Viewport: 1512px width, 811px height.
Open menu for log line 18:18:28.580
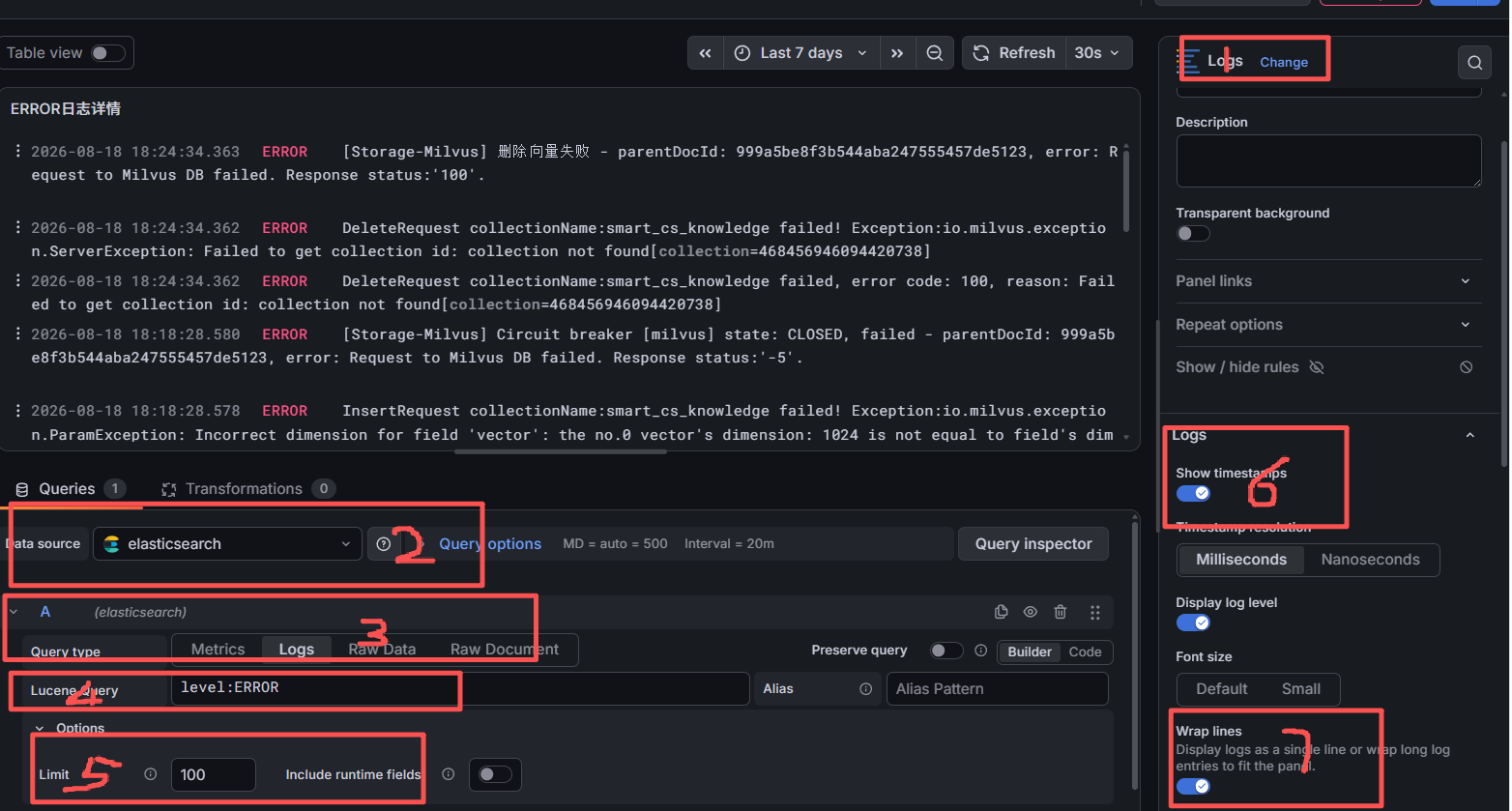18,334
